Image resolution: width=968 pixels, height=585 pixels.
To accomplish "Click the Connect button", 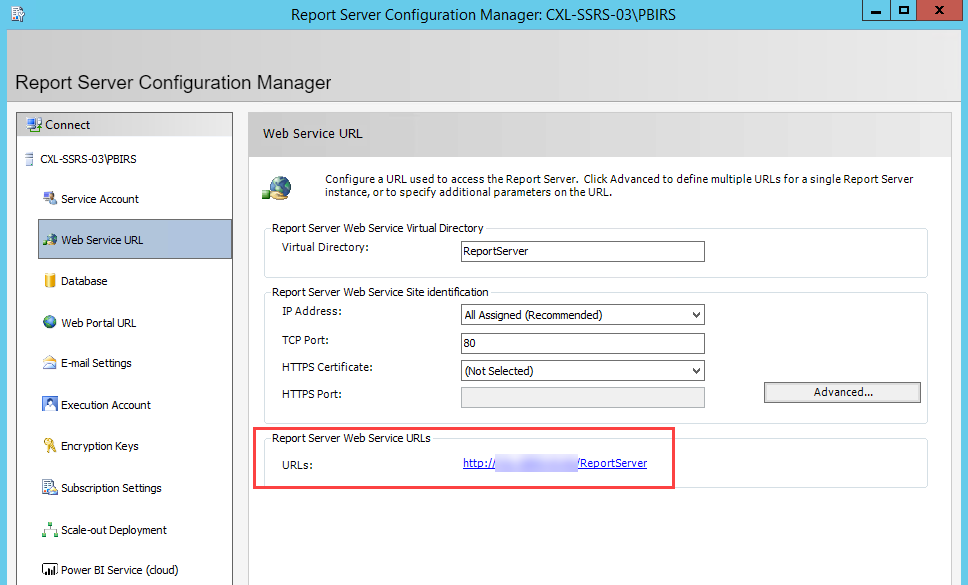I will click(125, 125).
